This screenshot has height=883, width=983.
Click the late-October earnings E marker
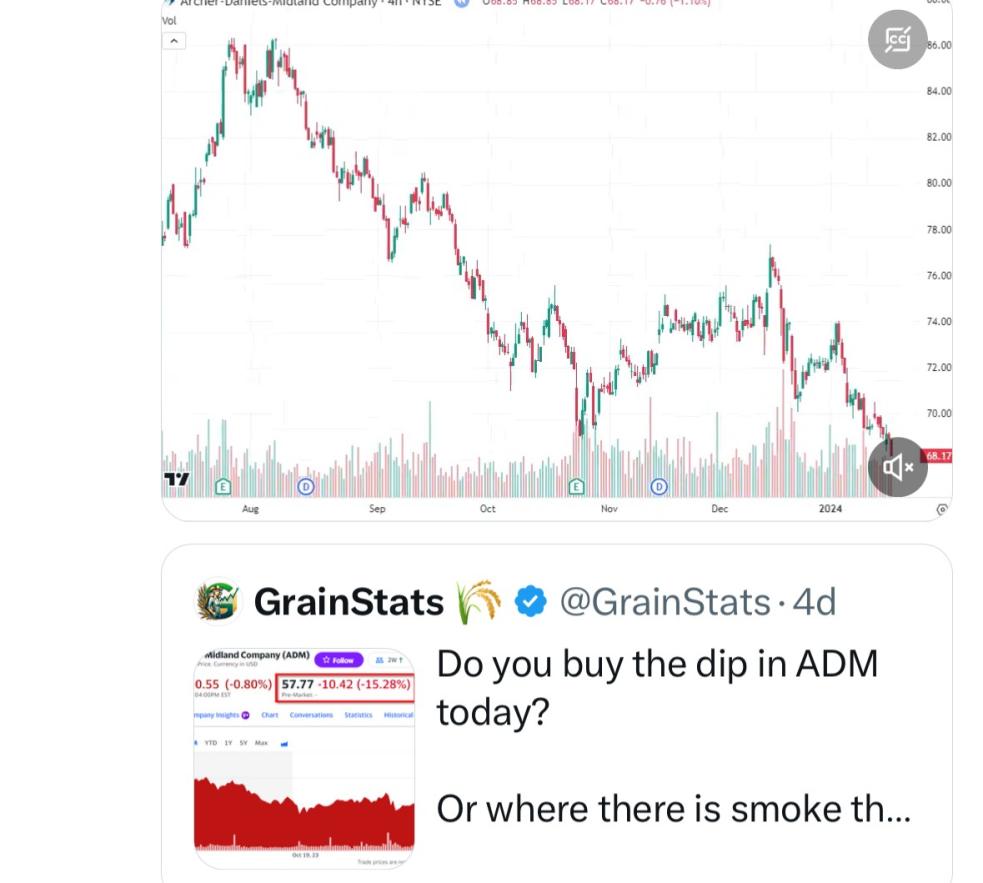coord(576,487)
